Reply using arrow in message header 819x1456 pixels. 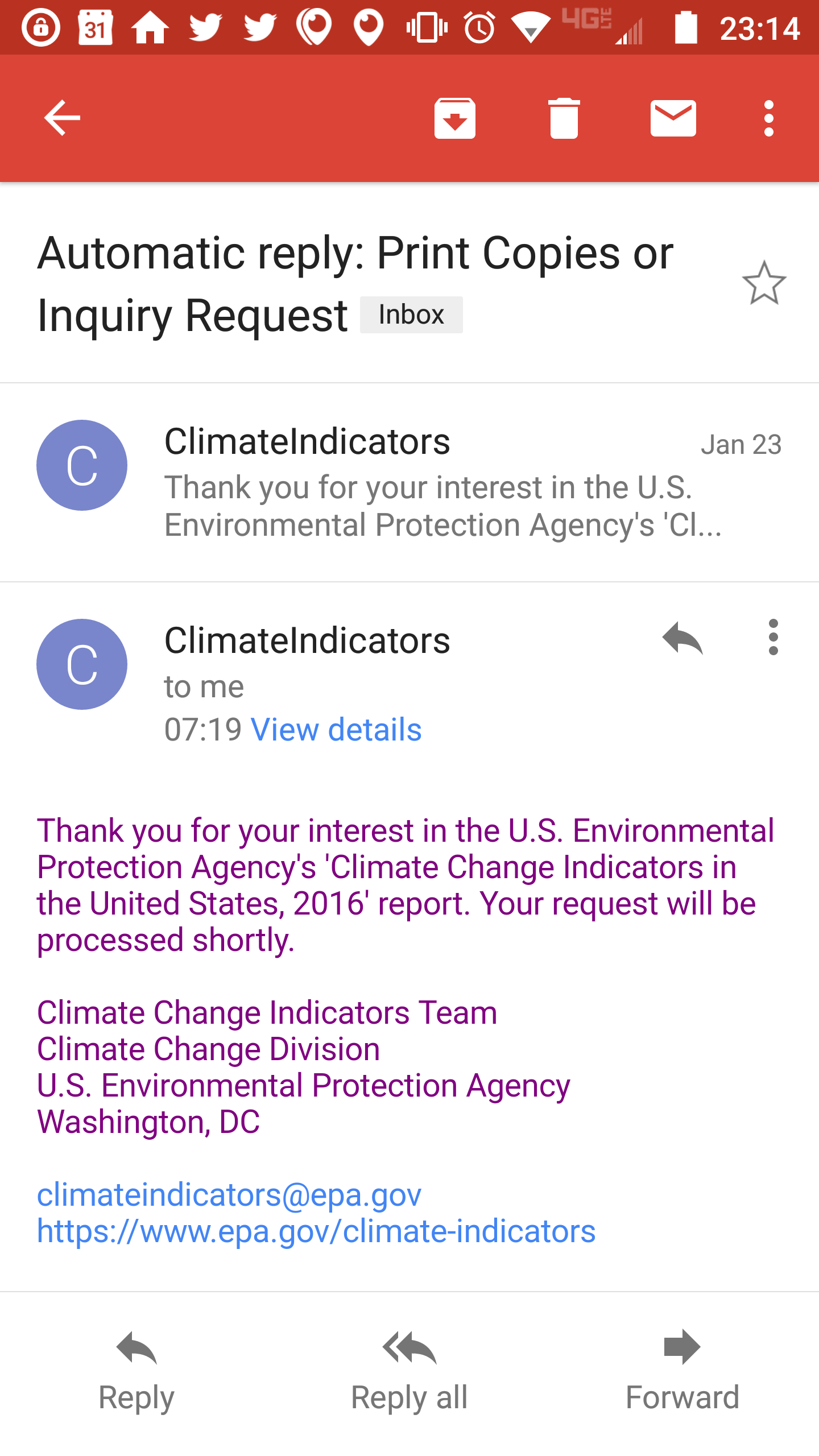682,638
